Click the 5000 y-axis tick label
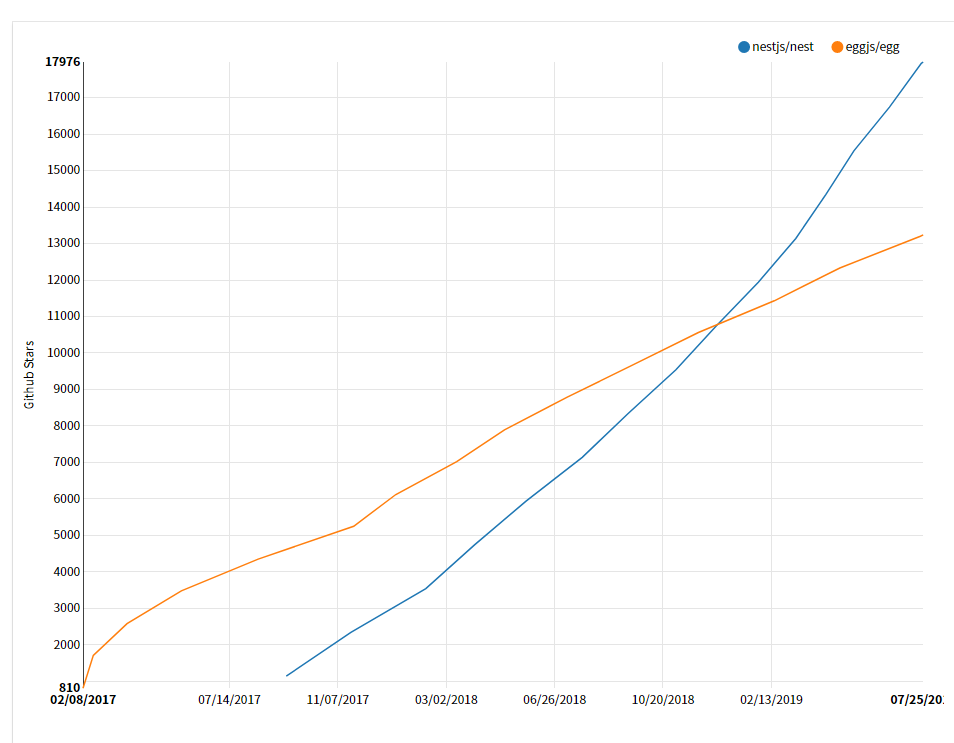The width and height of the screenshot is (954, 743). tap(66, 535)
